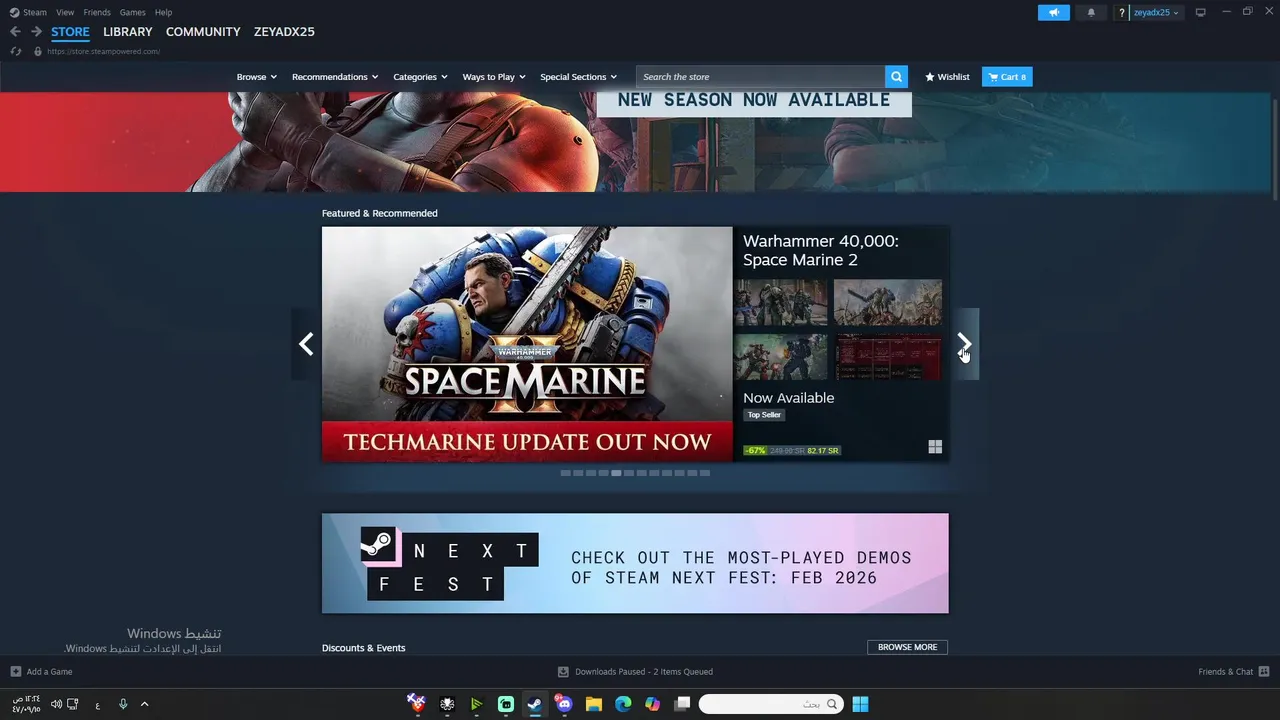Click the Space Marine Techmarine Update capsule image
This screenshot has height=720, width=1280.
tap(527, 344)
